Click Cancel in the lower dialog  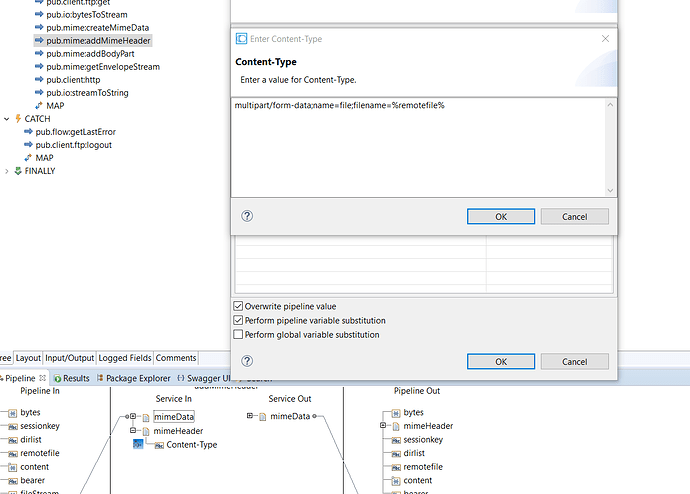tap(574, 362)
